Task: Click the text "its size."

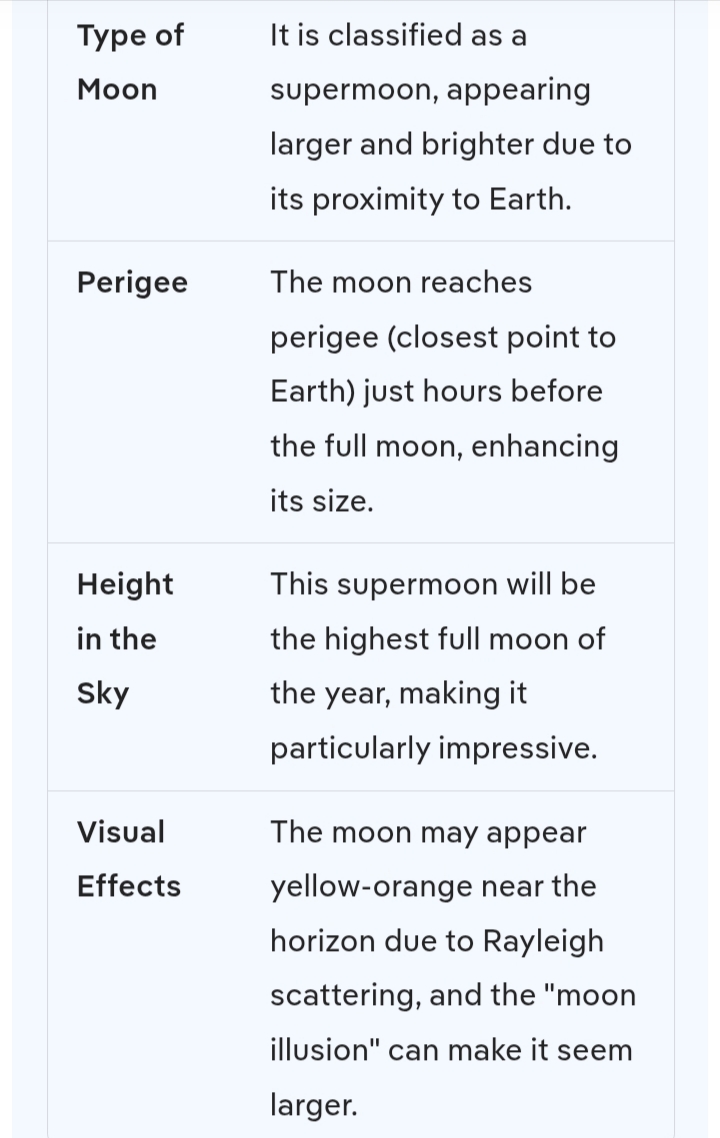Action: point(321,501)
